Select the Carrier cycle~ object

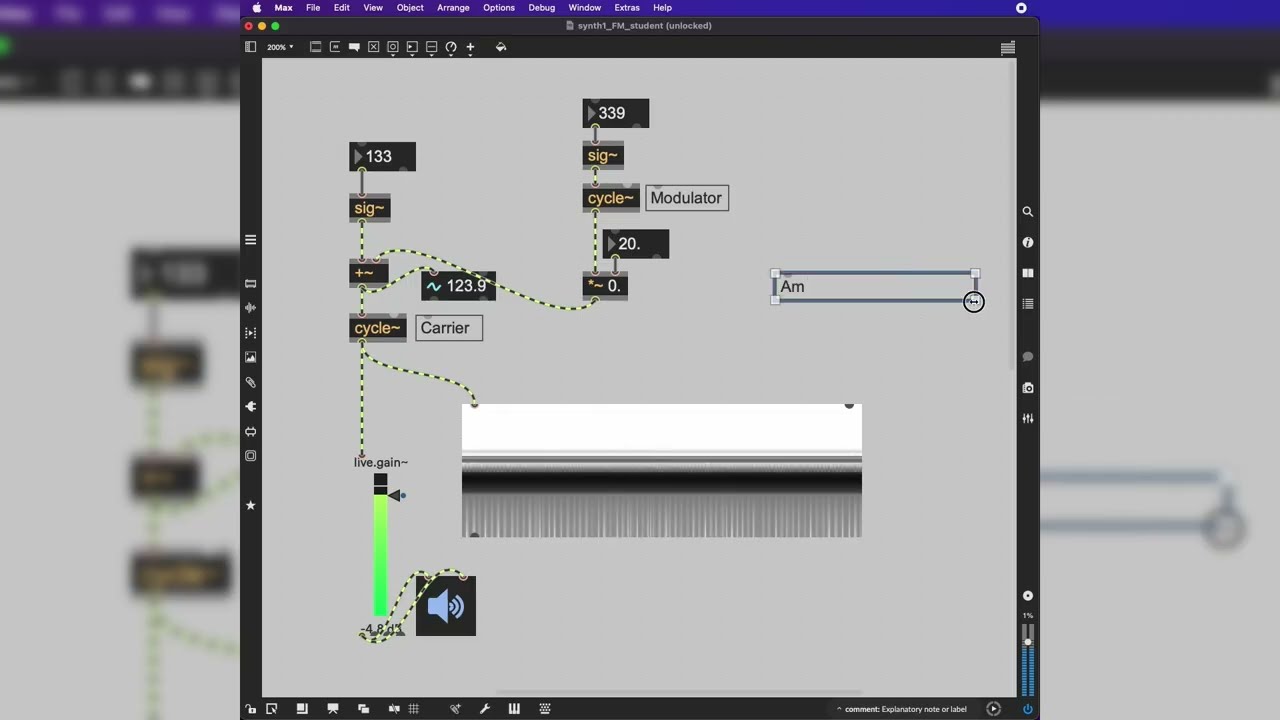click(x=378, y=328)
